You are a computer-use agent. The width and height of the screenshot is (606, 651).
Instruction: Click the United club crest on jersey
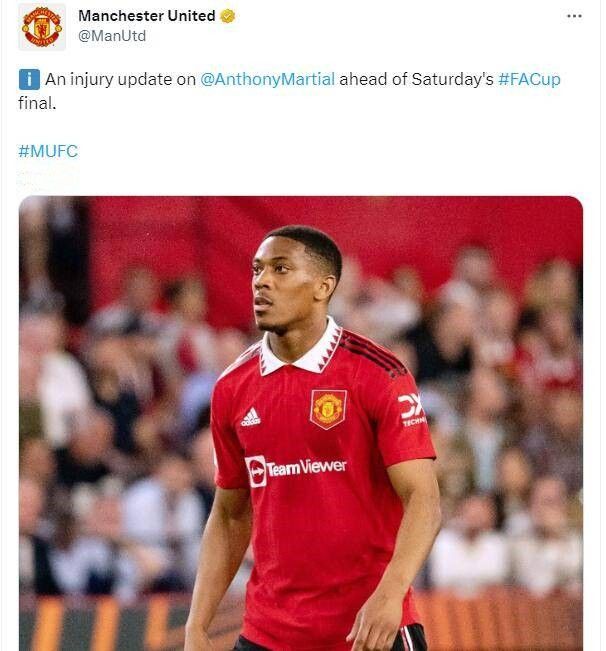327,408
